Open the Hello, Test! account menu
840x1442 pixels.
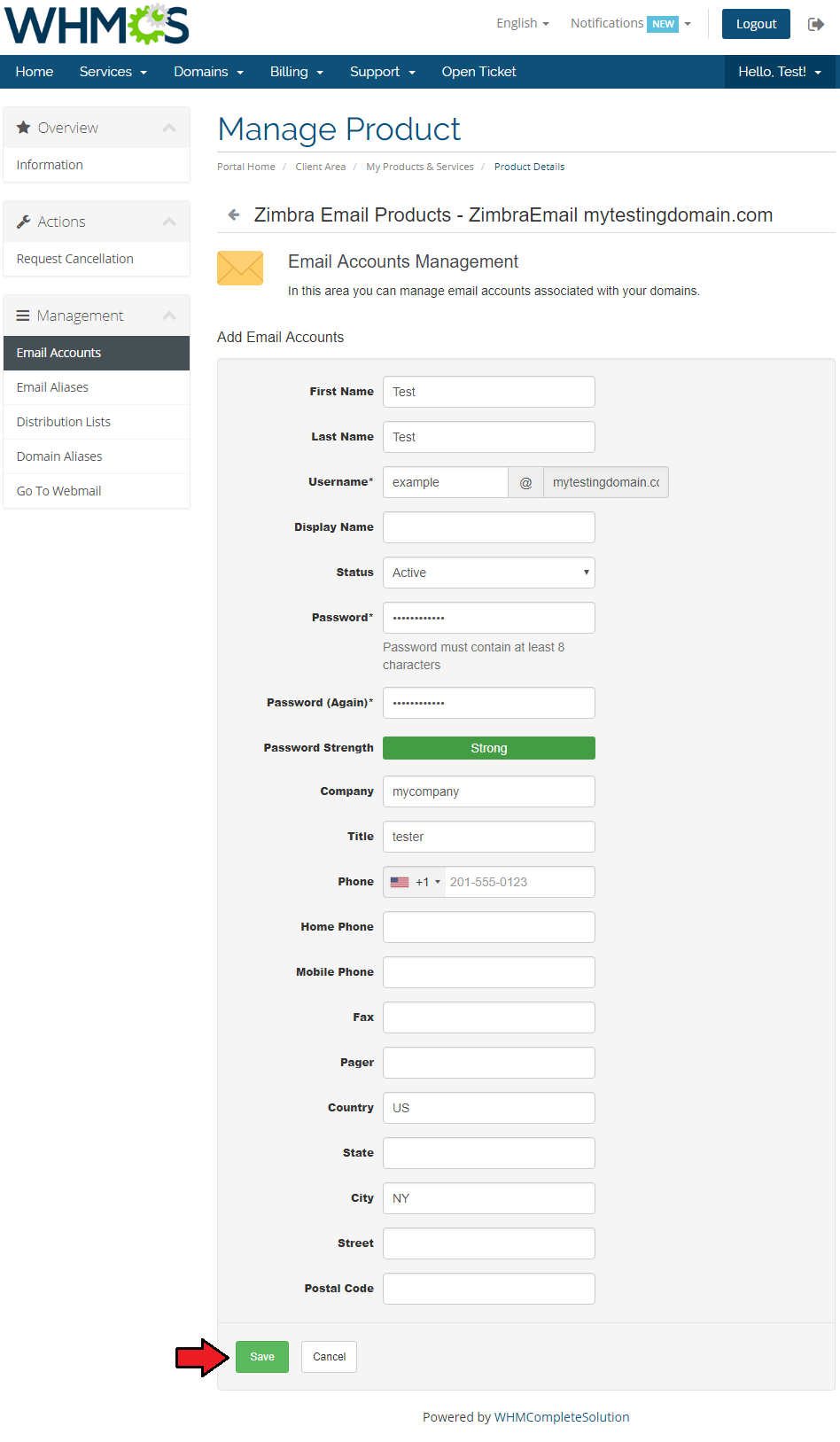pos(780,72)
